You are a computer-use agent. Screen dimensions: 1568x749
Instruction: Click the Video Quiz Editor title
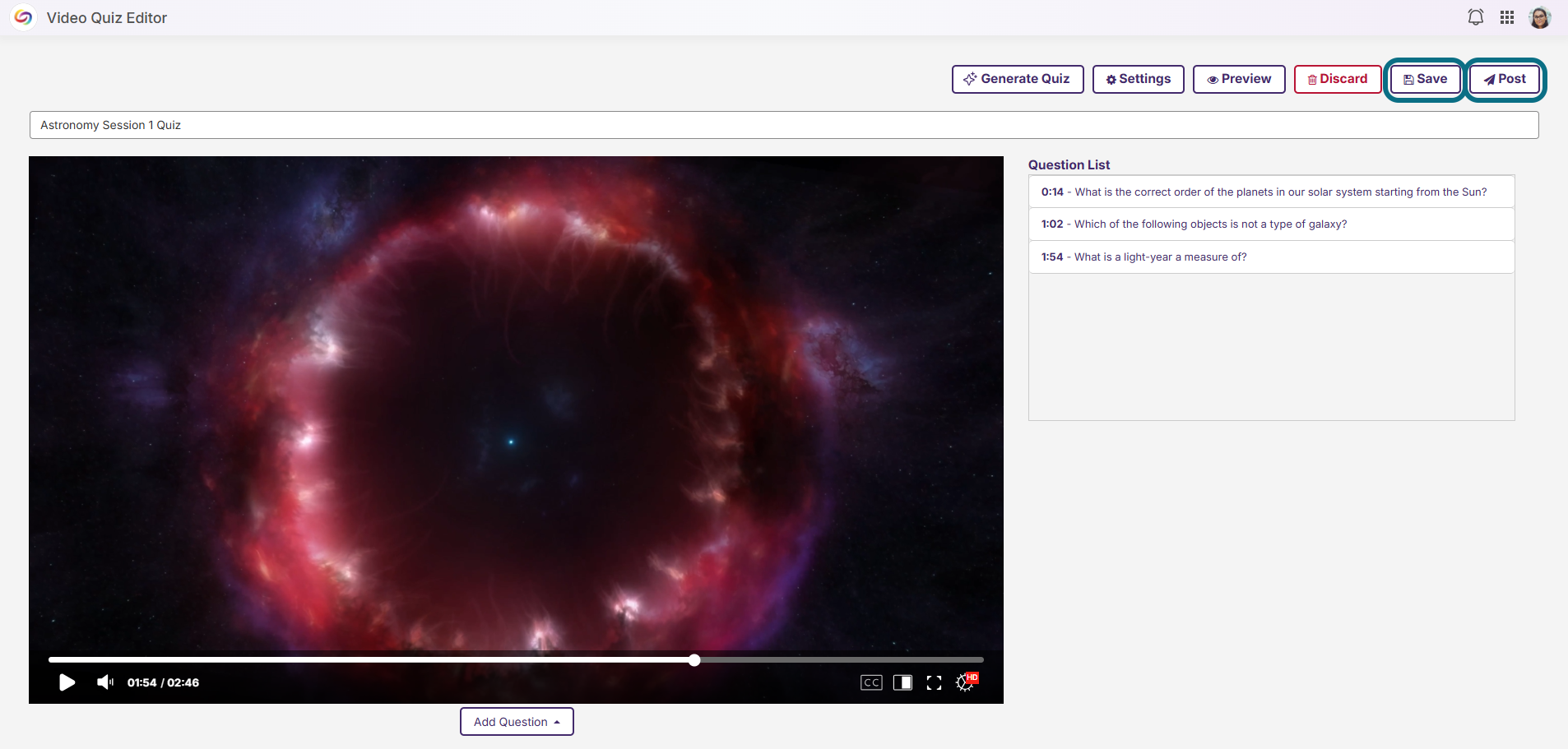[x=107, y=18]
